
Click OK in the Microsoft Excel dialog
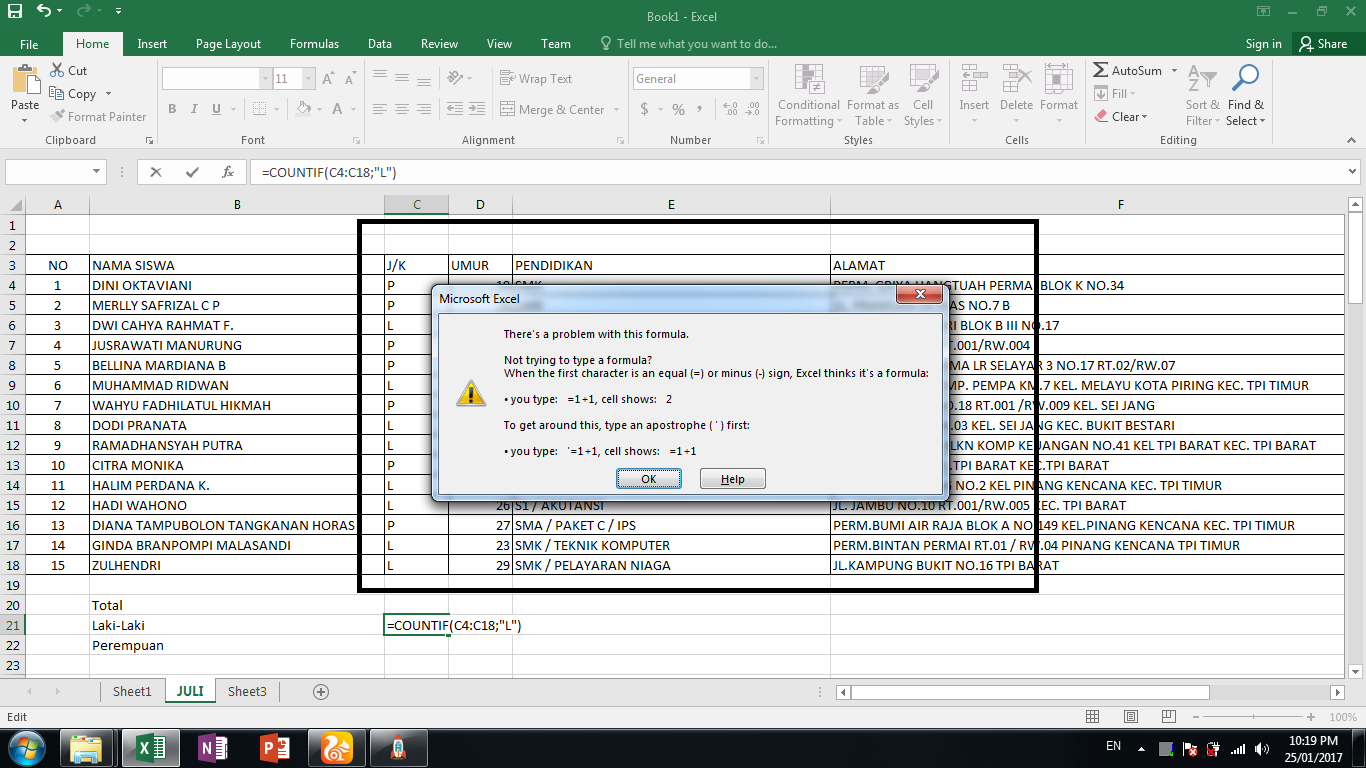pos(649,479)
